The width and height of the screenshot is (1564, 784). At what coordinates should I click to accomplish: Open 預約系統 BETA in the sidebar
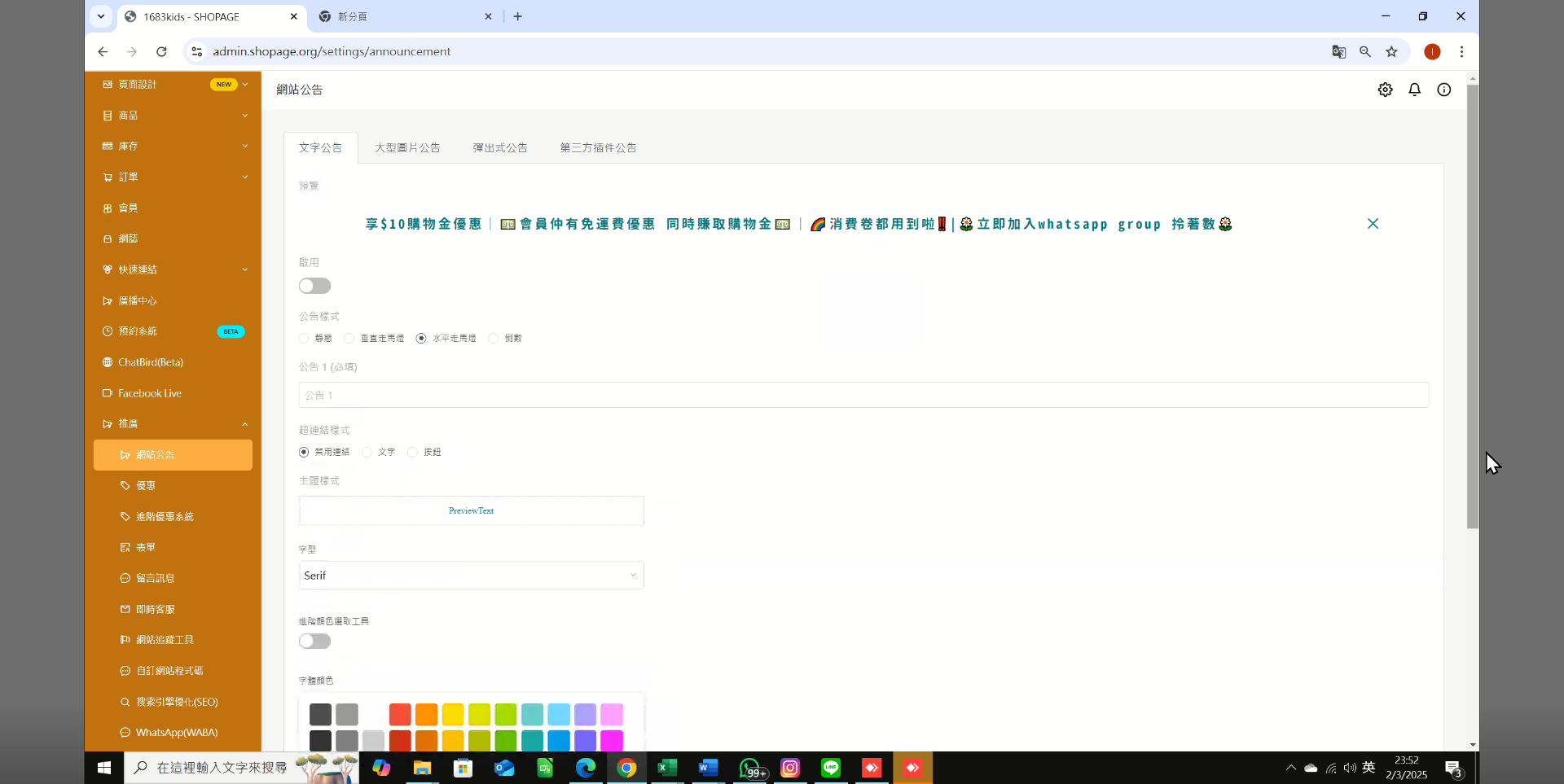pyautogui.click(x=173, y=331)
